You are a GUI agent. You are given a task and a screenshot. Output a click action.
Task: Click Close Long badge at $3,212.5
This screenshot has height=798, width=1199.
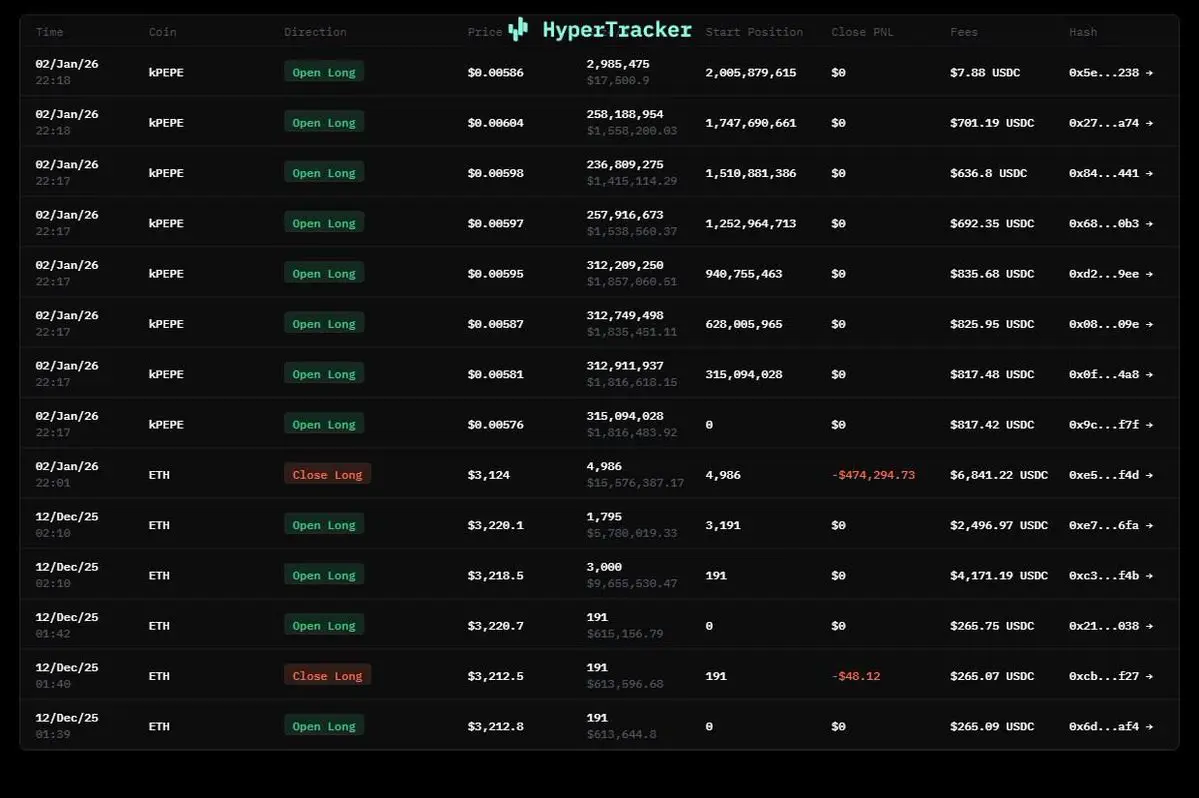click(x=327, y=676)
